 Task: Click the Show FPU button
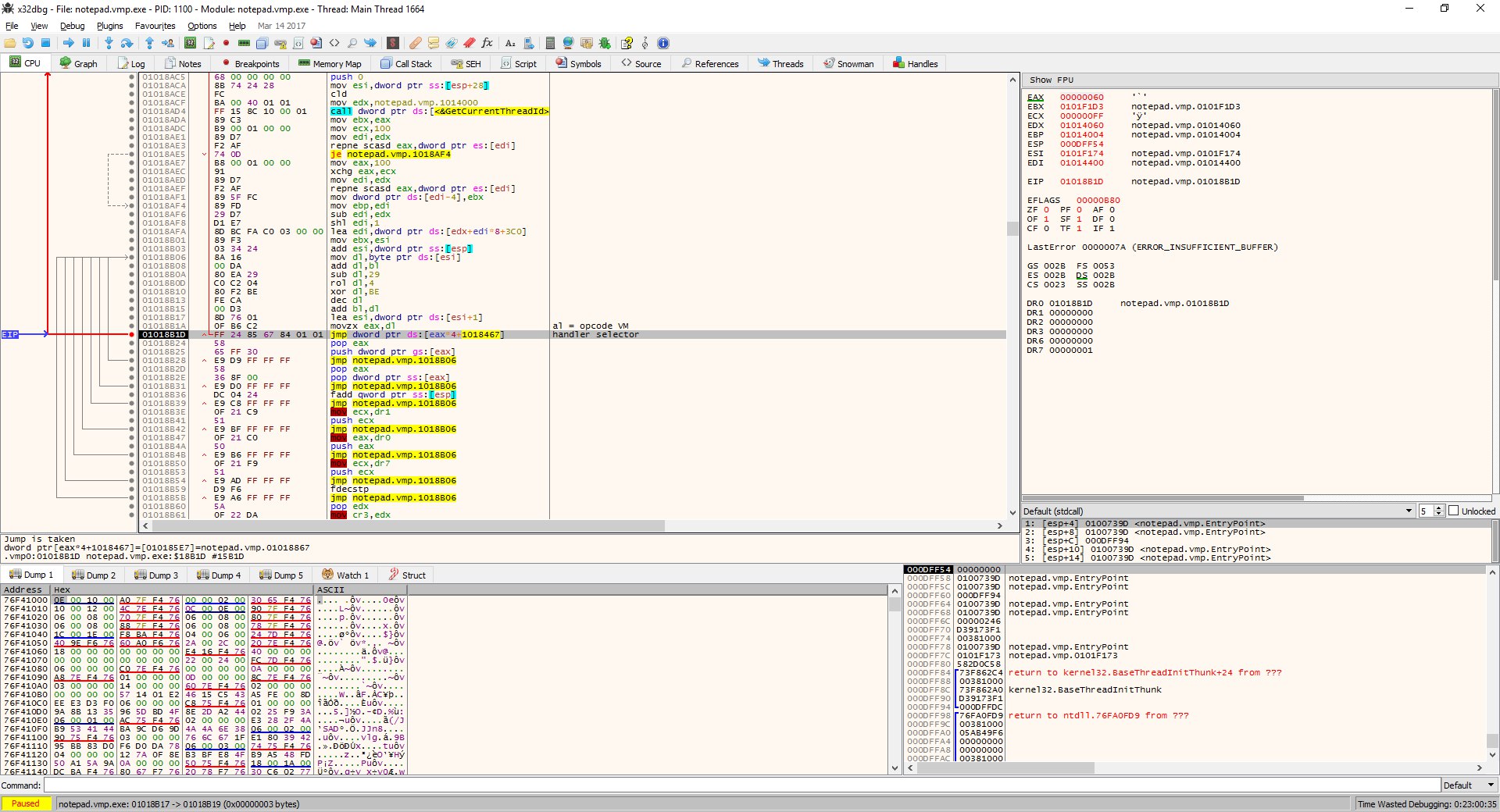[x=1051, y=80]
